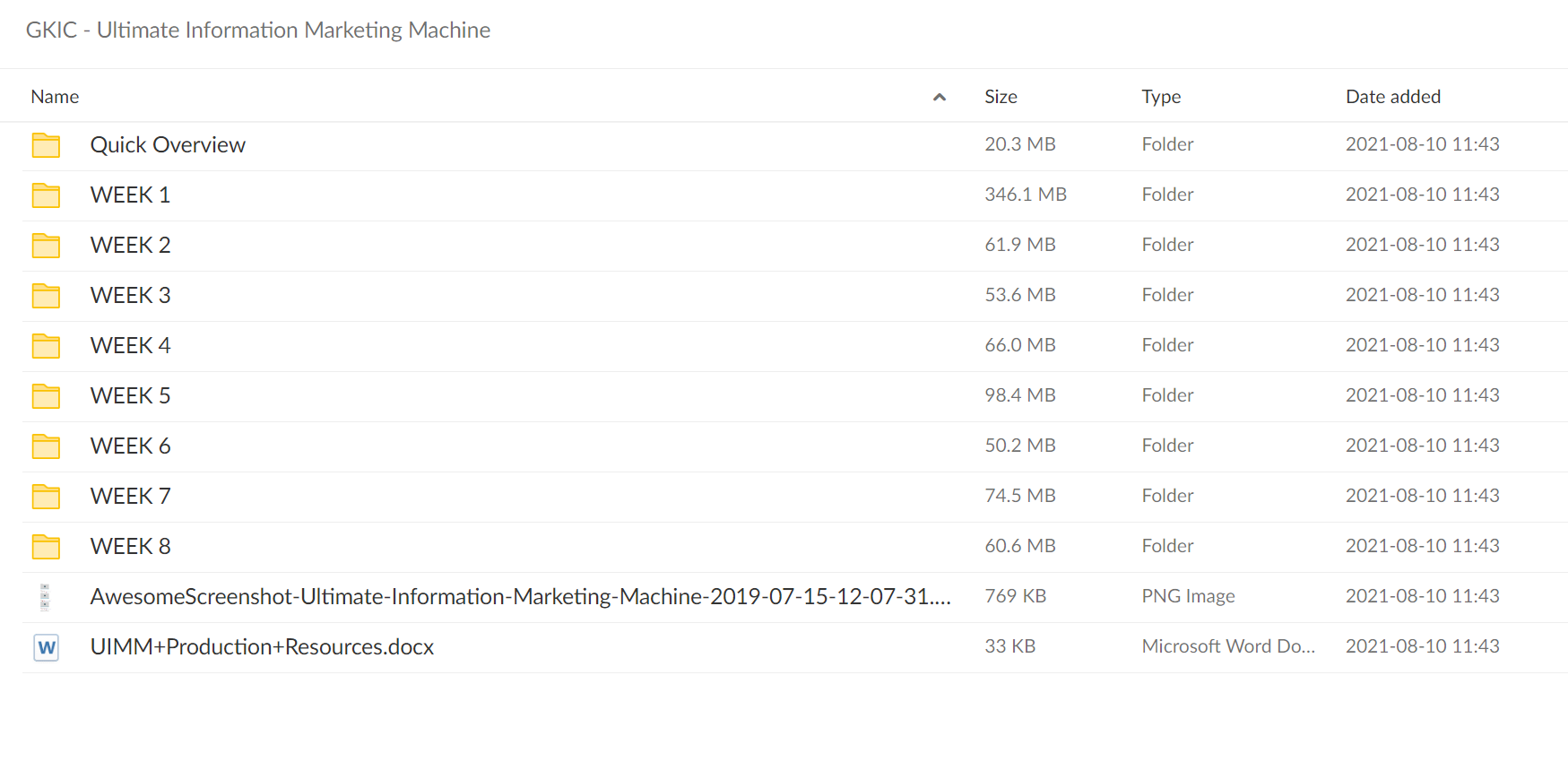Select the 33 KB size value
The height and width of the screenshot is (762, 1568).
click(x=1010, y=646)
